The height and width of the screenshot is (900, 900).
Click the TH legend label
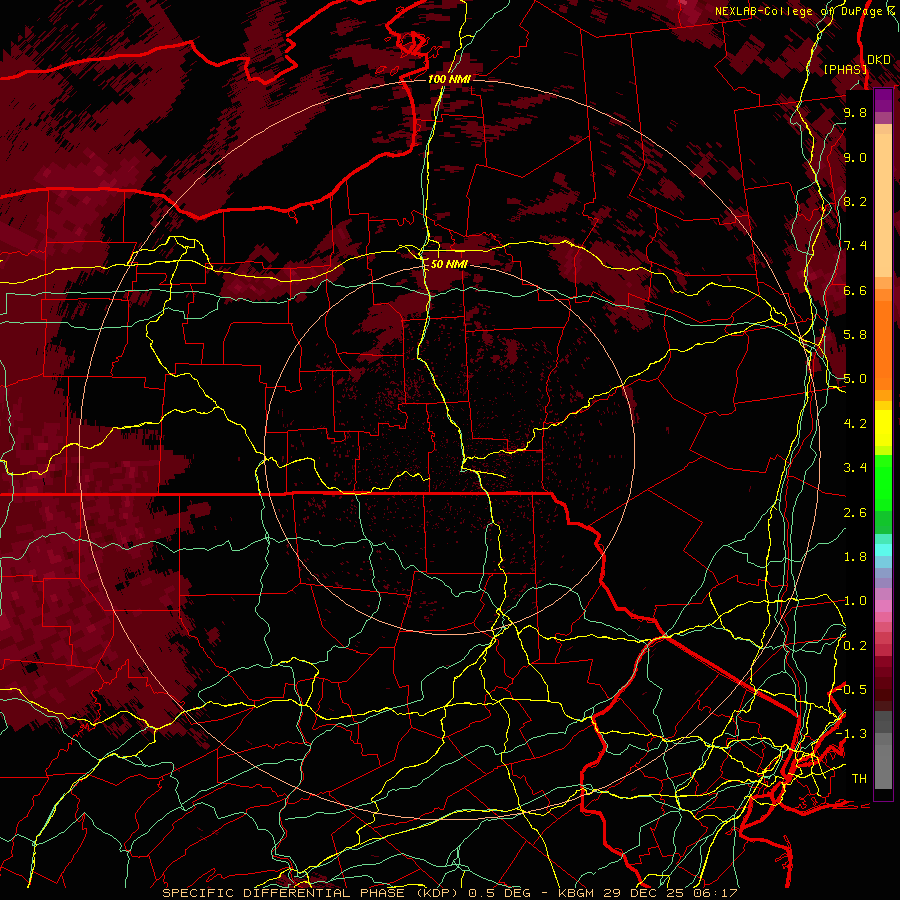(859, 779)
